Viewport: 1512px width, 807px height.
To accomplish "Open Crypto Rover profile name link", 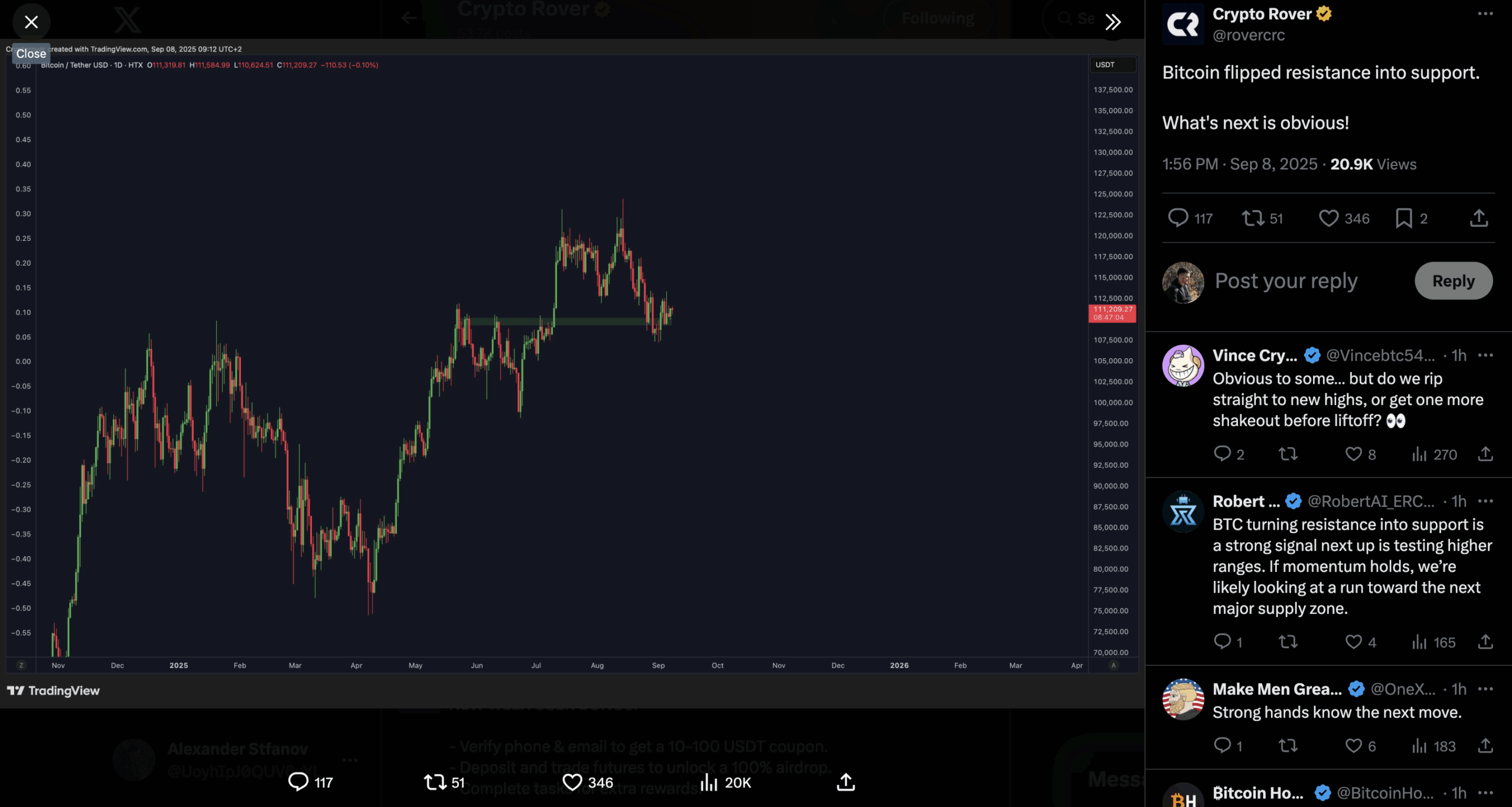I will coord(1262,14).
